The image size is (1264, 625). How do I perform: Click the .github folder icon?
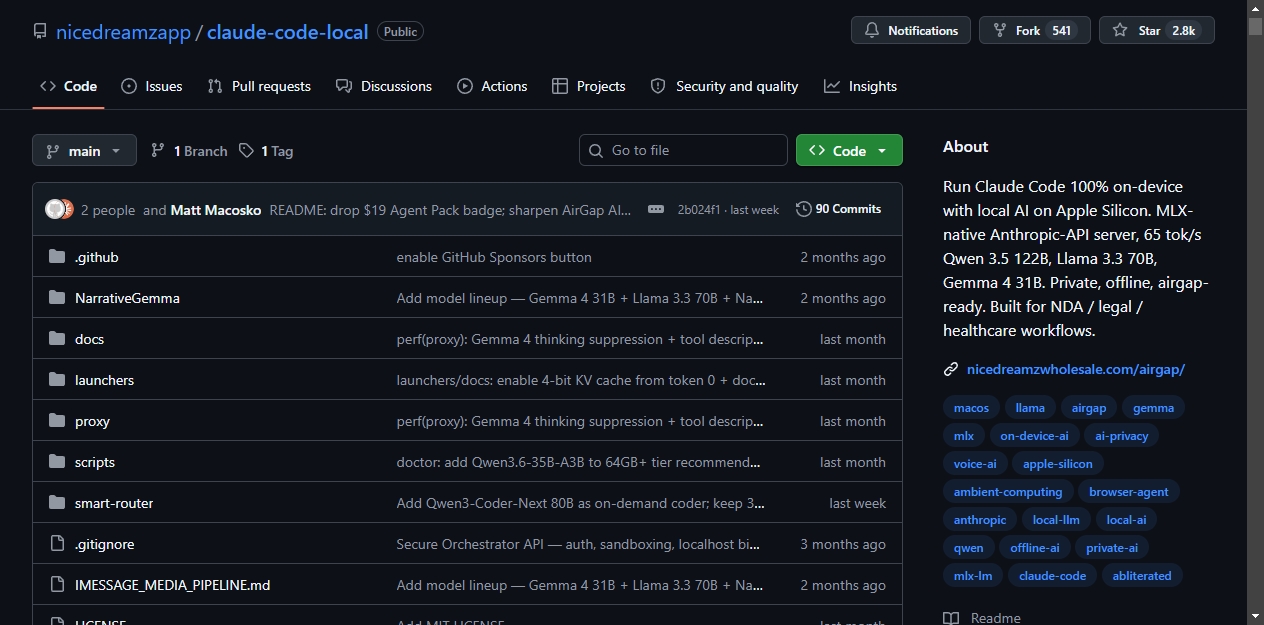(57, 257)
